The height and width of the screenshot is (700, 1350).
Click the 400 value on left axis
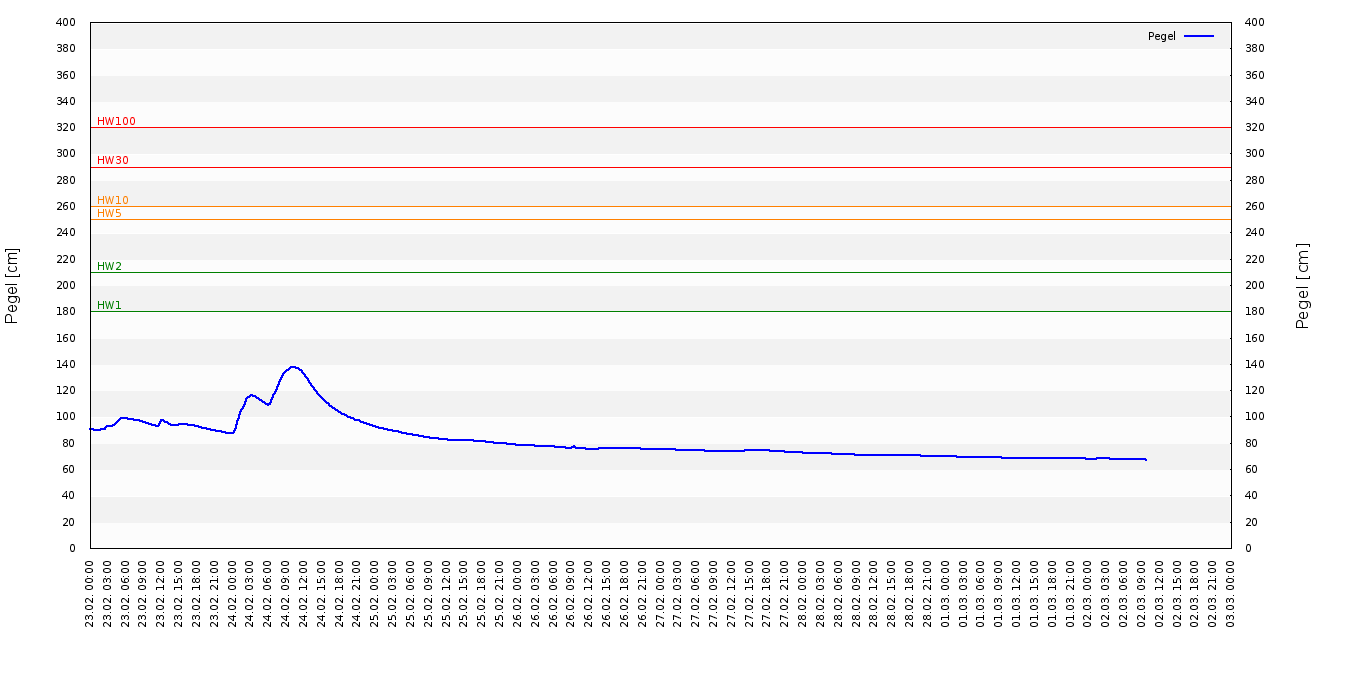66,22
